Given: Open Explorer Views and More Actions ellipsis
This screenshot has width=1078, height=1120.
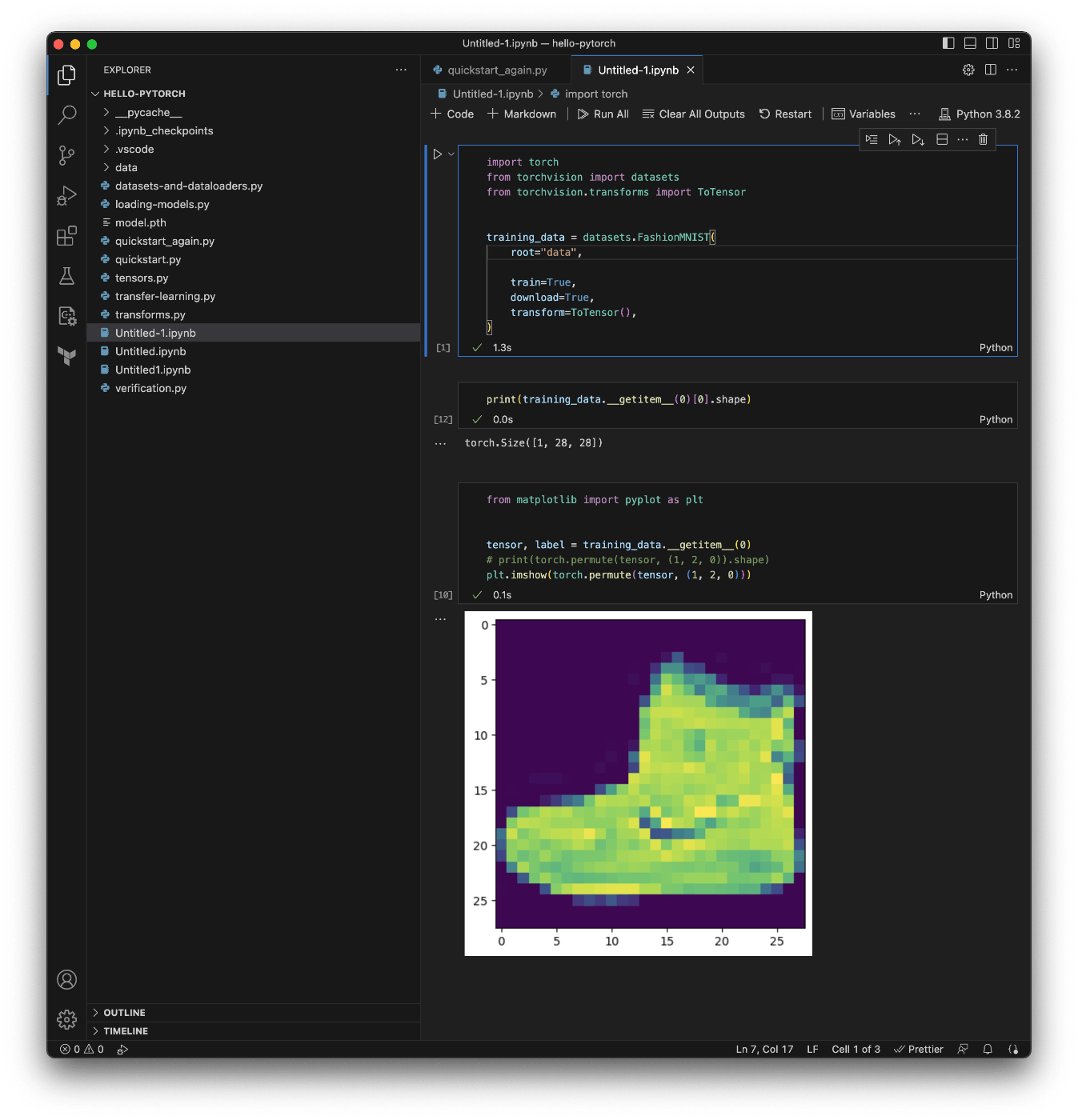Looking at the screenshot, I should click(401, 70).
